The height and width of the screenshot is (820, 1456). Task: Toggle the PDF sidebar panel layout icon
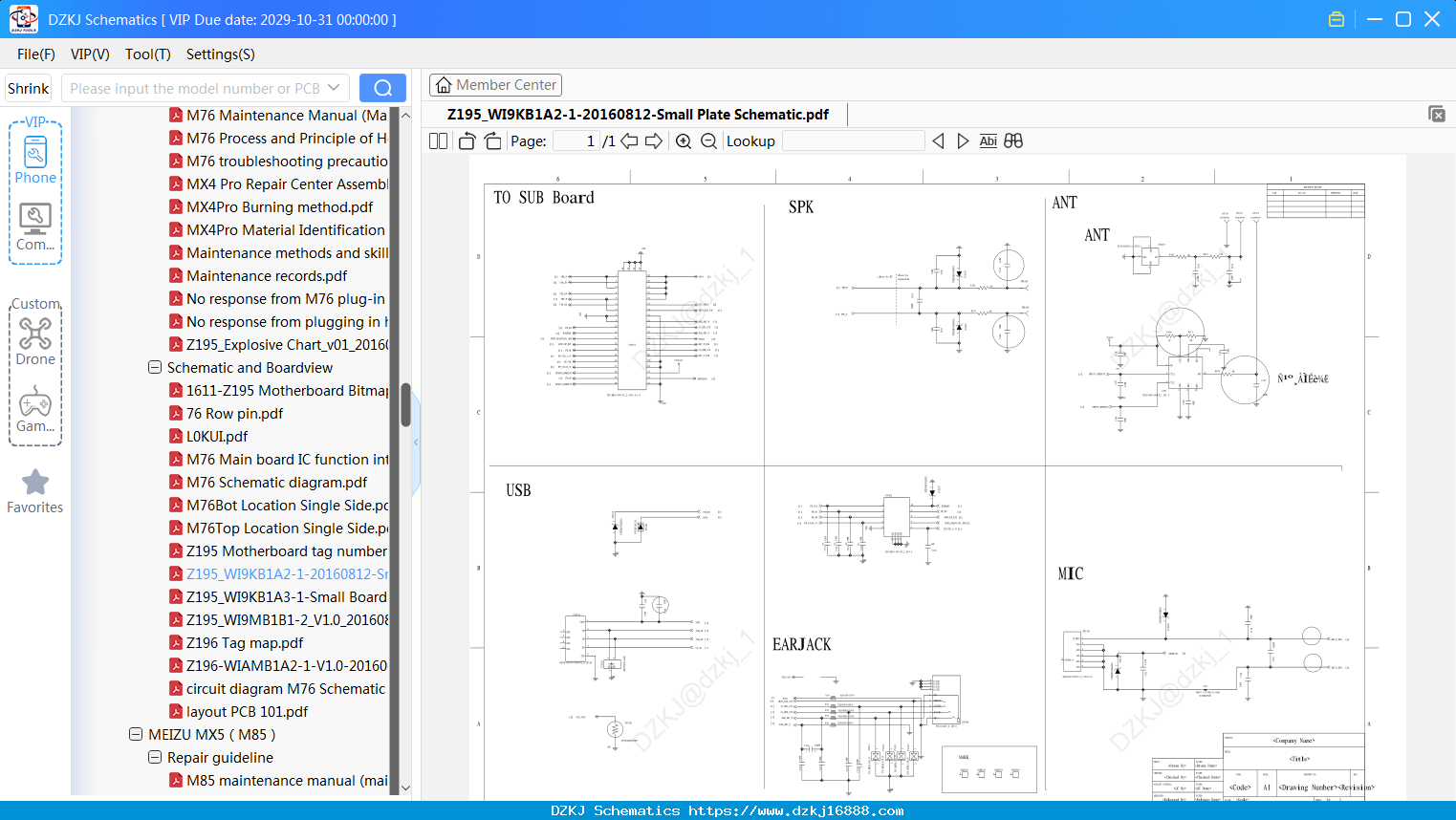pyautogui.click(x=438, y=141)
